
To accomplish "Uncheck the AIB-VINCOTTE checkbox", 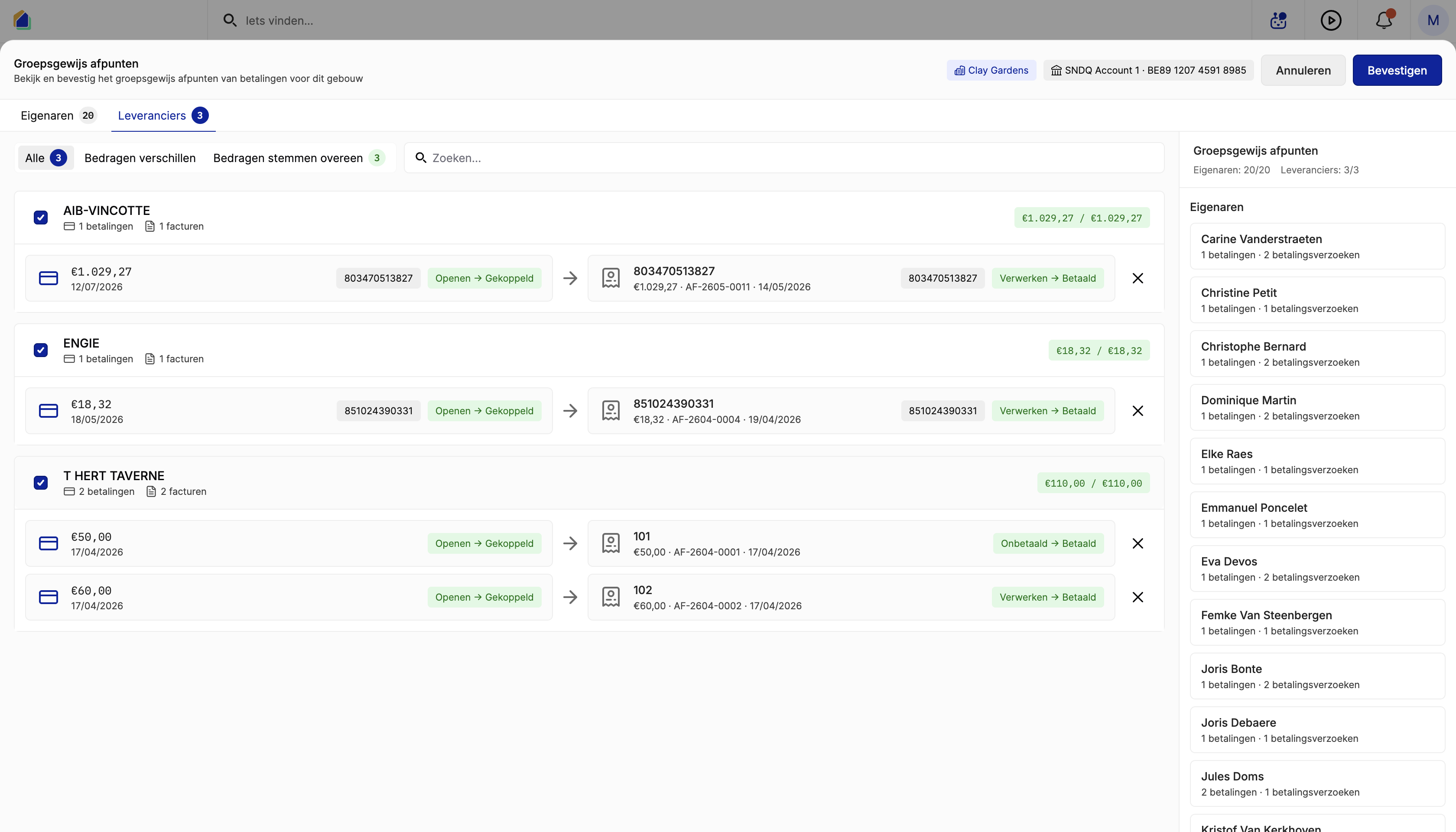I will [x=41, y=218].
